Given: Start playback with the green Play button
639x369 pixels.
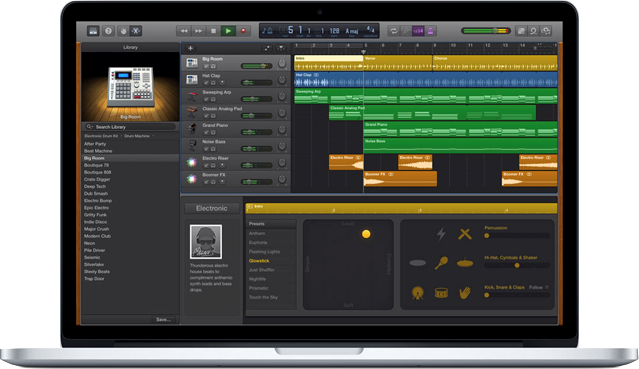Looking at the screenshot, I should point(228,31).
